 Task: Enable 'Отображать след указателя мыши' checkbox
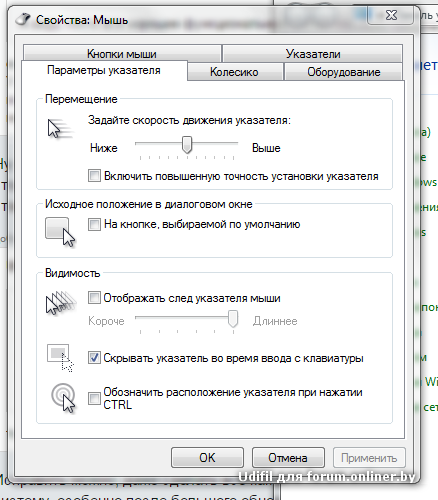point(94,298)
